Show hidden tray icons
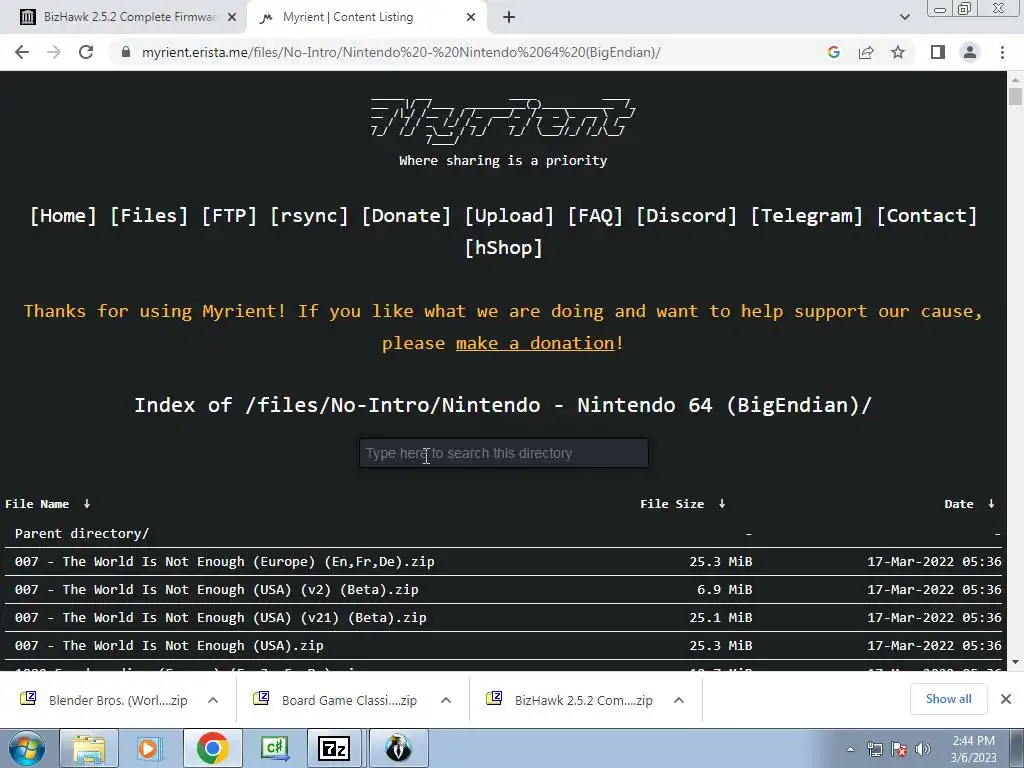The image size is (1024, 768). click(850, 749)
